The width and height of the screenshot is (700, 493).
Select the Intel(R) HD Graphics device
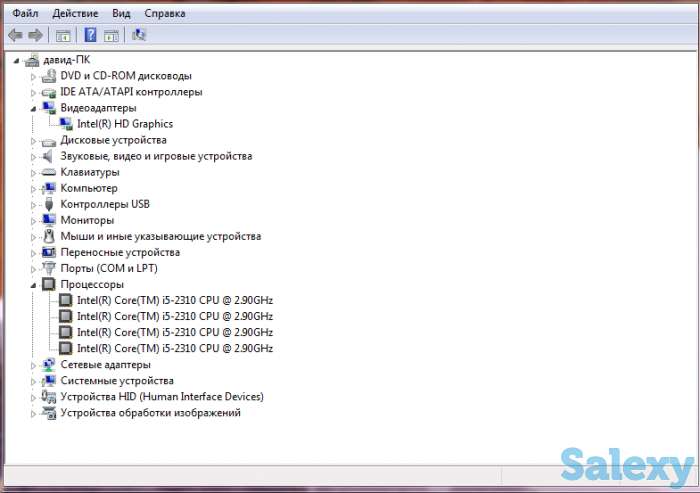124,124
